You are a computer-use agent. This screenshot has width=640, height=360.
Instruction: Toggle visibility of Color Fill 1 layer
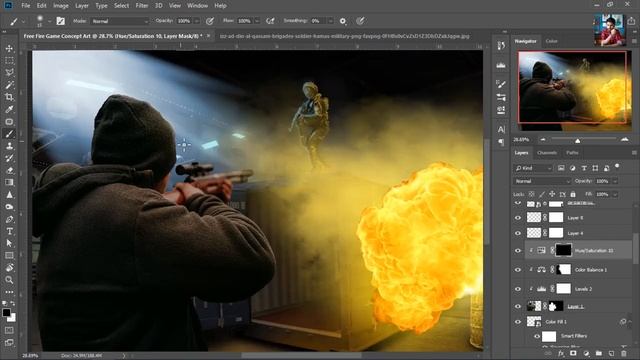coord(518,322)
